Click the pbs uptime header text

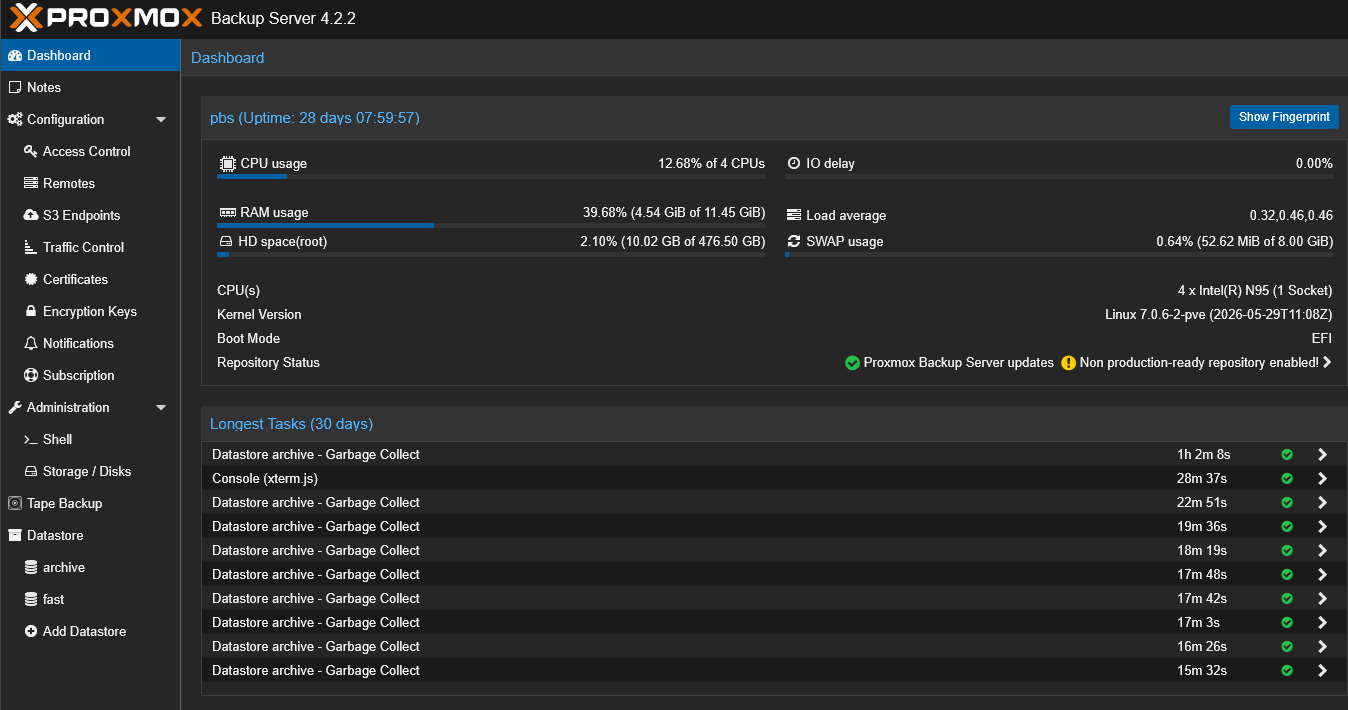pos(315,118)
